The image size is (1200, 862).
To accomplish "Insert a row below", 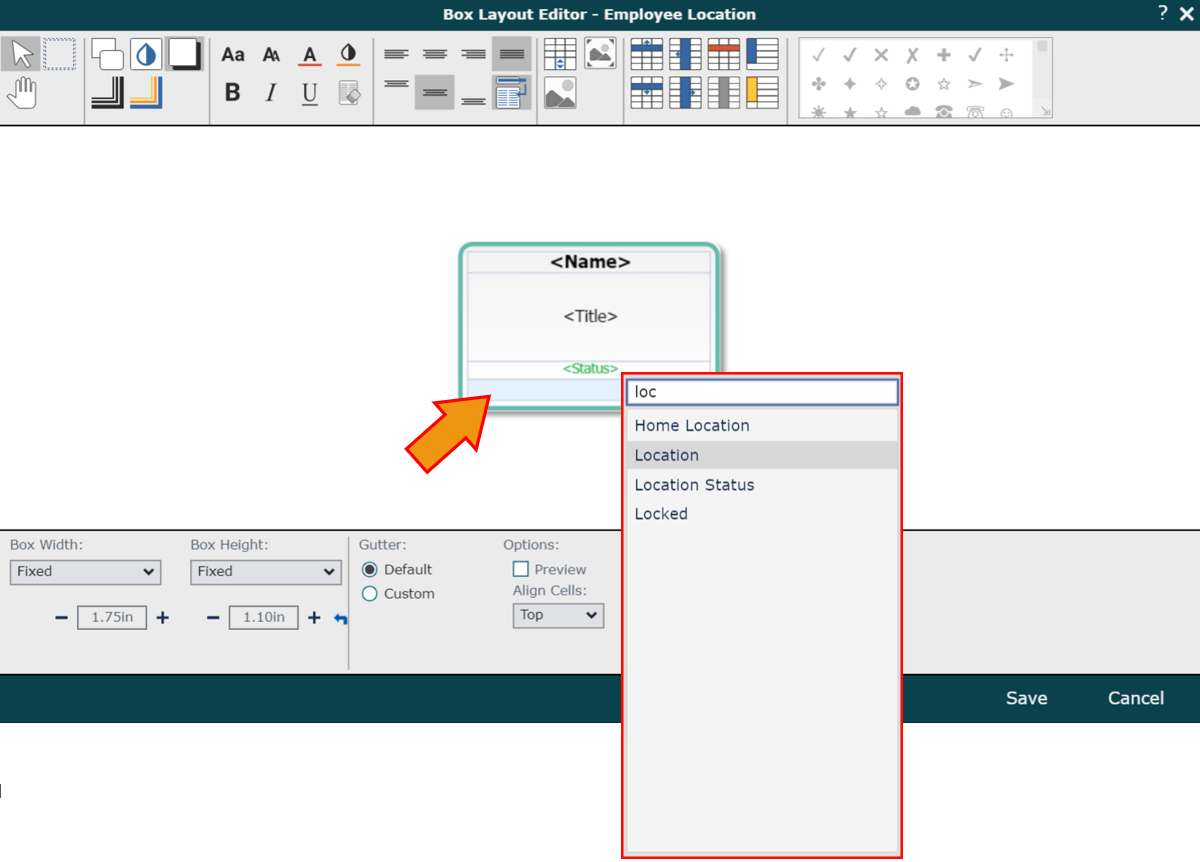I will click(x=648, y=93).
